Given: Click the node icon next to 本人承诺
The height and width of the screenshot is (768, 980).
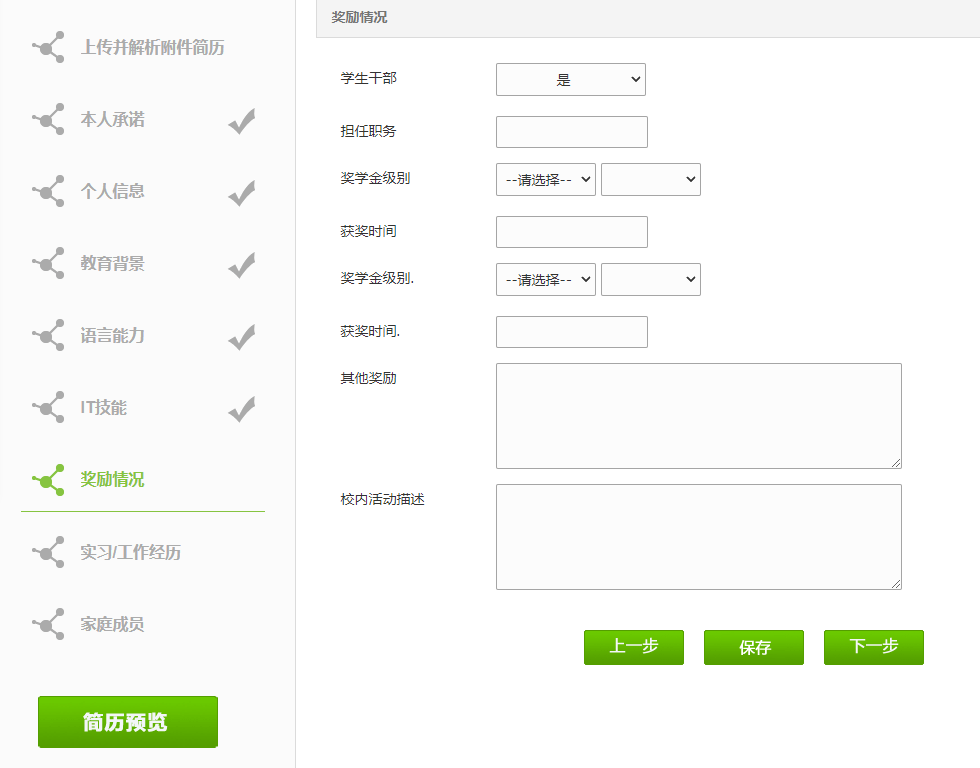Looking at the screenshot, I should (x=47, y=119).
